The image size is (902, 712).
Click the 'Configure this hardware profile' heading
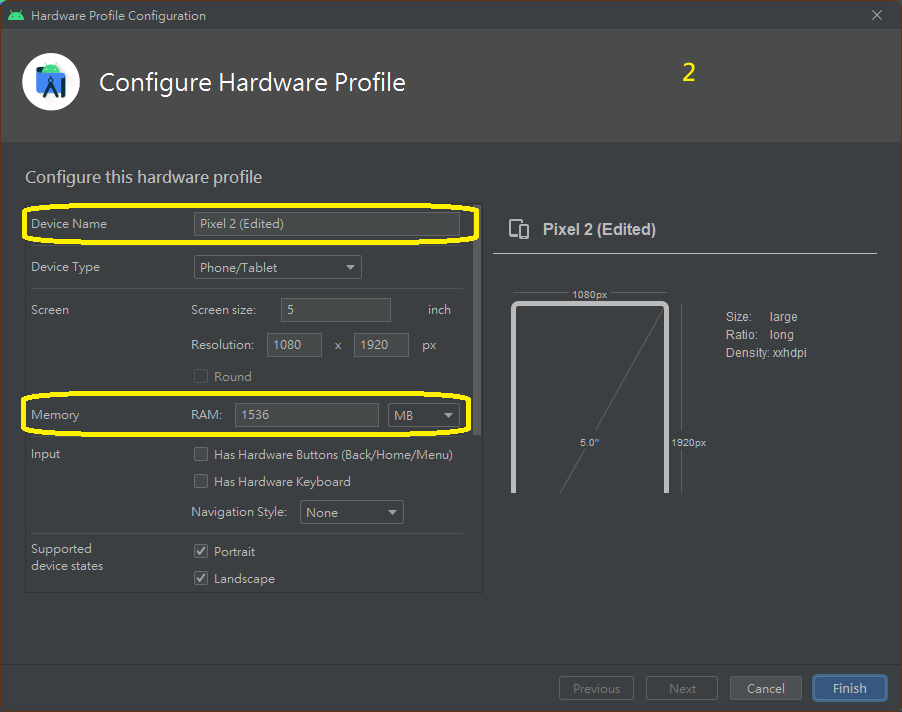click(143, 177)
